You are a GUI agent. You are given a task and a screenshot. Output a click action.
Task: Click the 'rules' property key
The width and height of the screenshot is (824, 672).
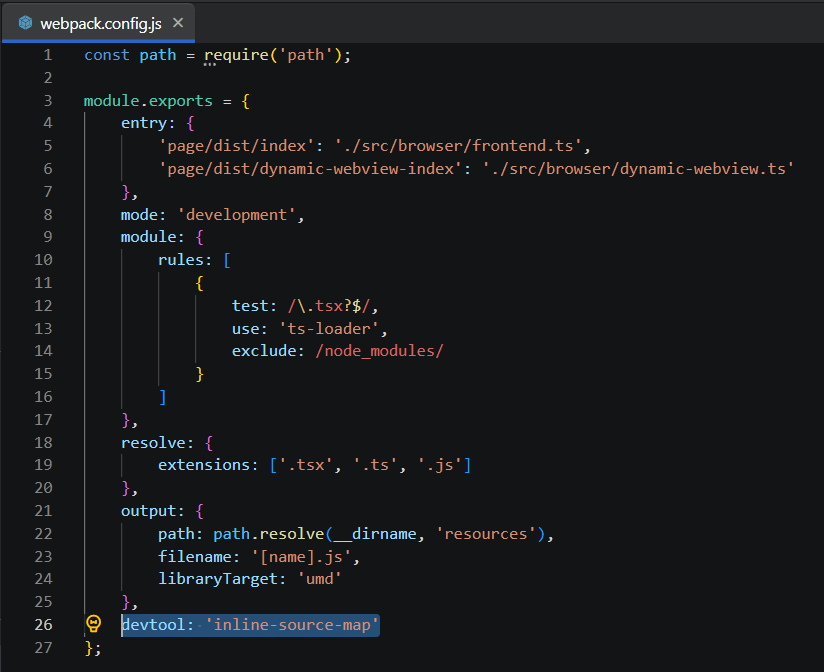point(181,260)
